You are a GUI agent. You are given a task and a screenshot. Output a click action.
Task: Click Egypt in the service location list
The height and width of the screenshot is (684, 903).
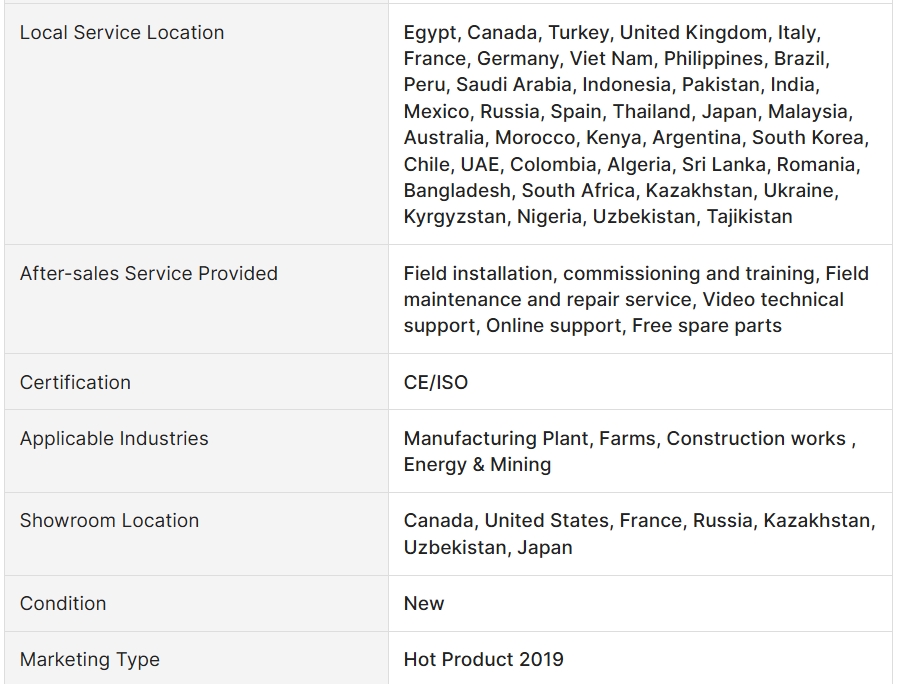[430, 32]
